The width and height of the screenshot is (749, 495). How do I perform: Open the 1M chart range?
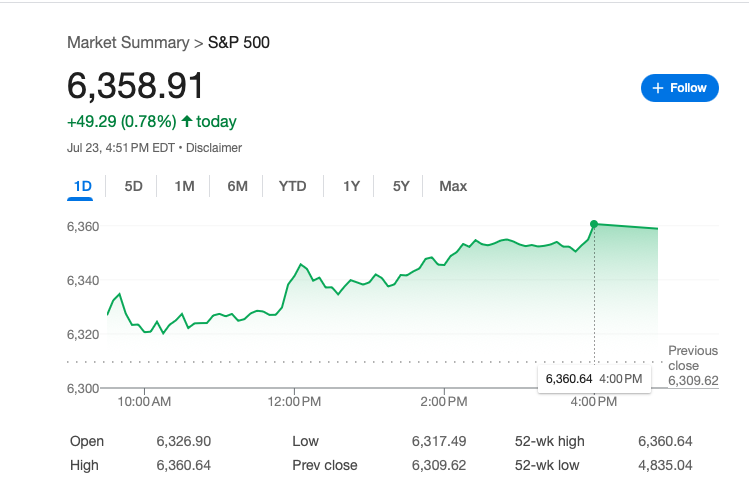[x=184, y=186]
